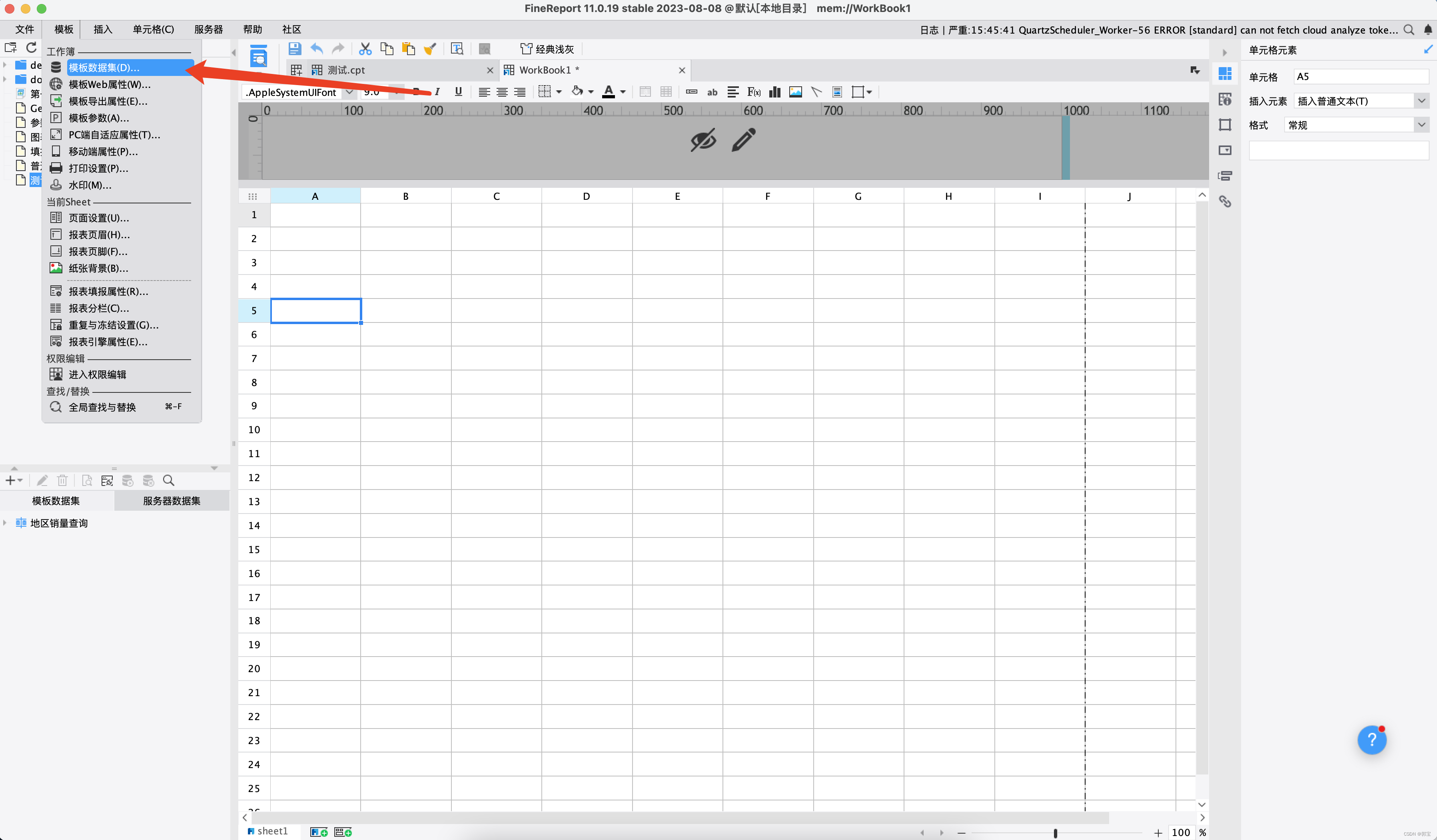Expand the 地区销量查询 dataset tree node
Image resolution: width=1437 pixels, height=840 pixels.
(5, 523)
